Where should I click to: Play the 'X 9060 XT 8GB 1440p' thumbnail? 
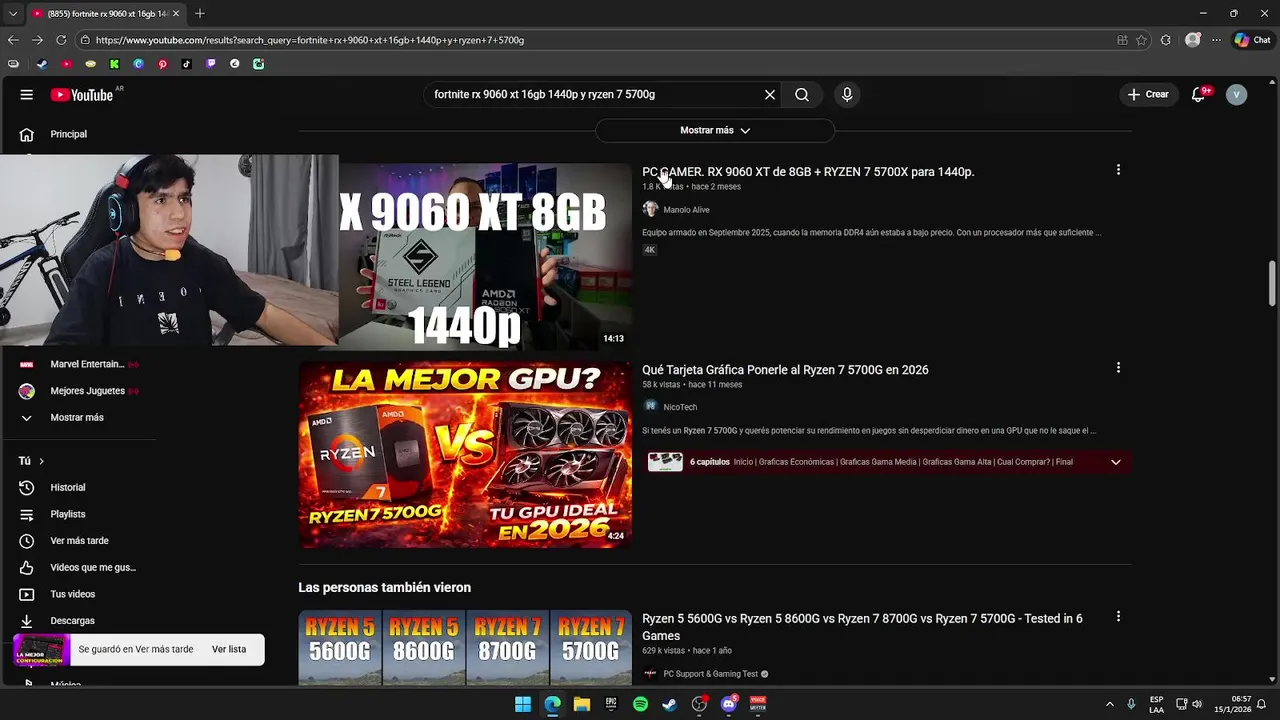click(485, 256)
